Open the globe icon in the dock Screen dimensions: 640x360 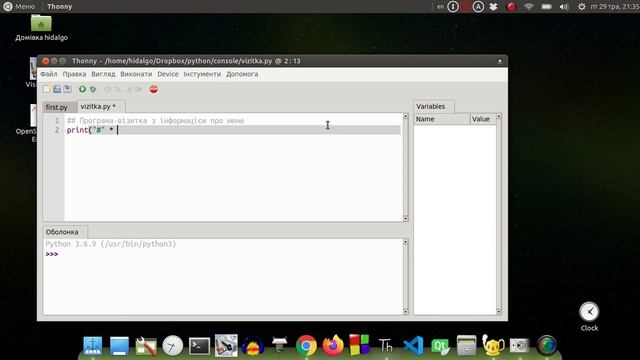(547, 346)
